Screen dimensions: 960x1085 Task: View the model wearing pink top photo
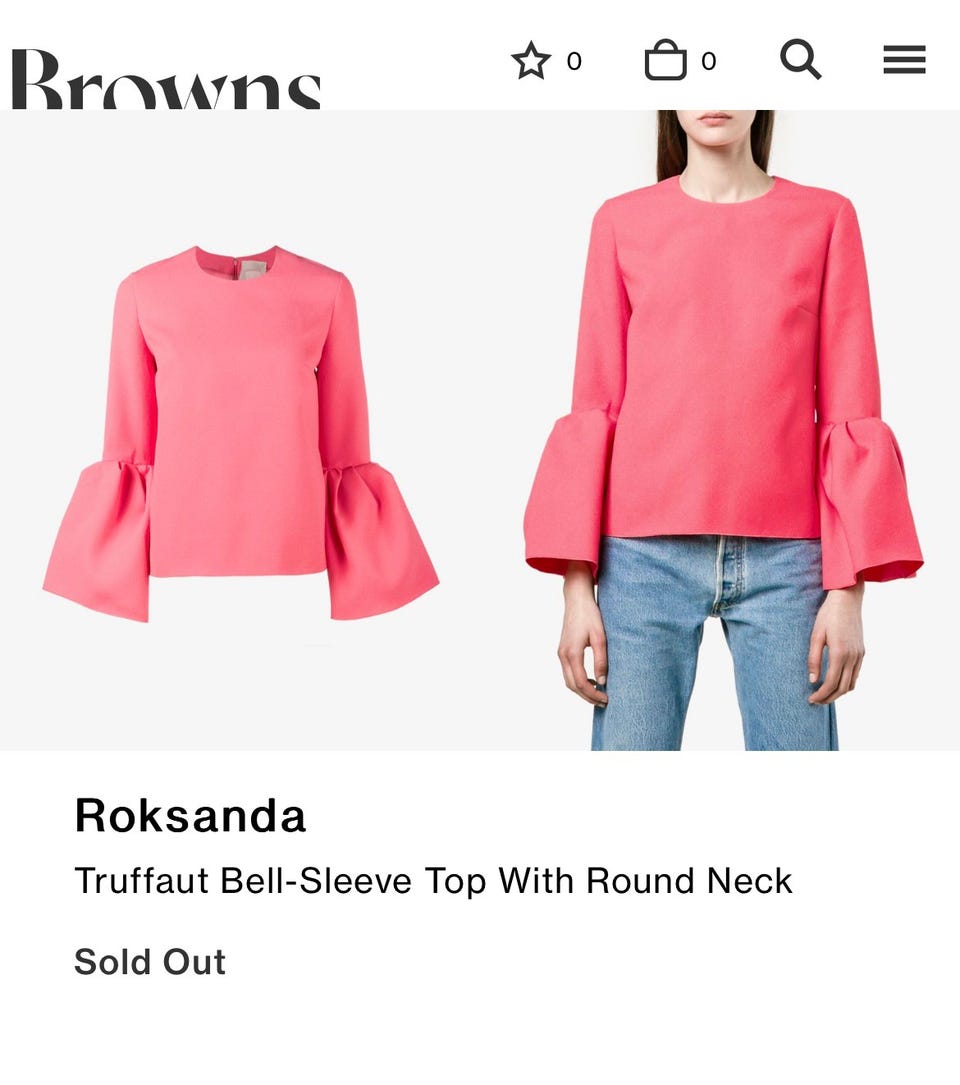click(723, 430)
